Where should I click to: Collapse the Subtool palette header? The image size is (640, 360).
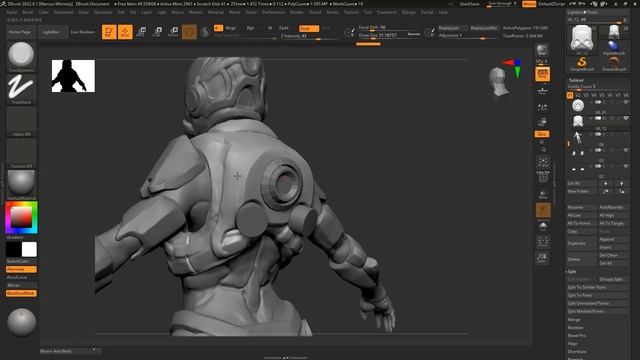click(x=576, y=80)
